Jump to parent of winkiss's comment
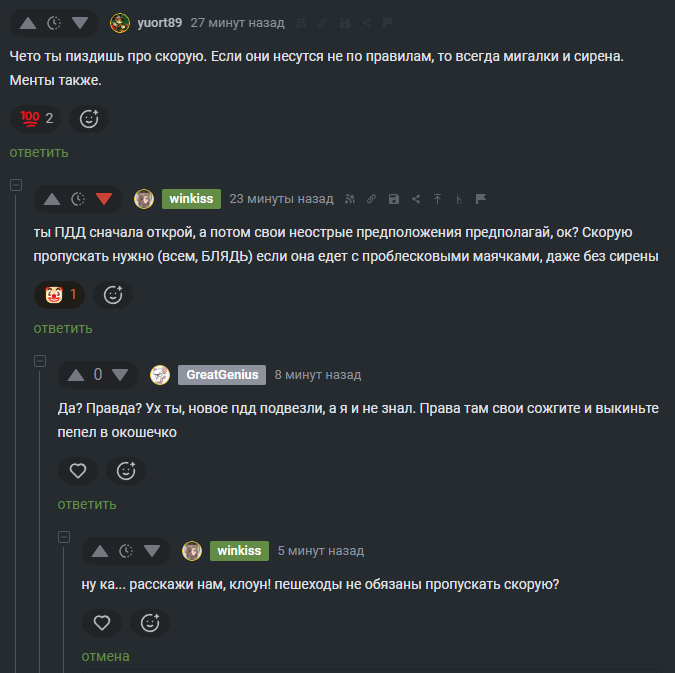This screenshot has width=675, height=673. pyautogui.click(x=437, y=199)
